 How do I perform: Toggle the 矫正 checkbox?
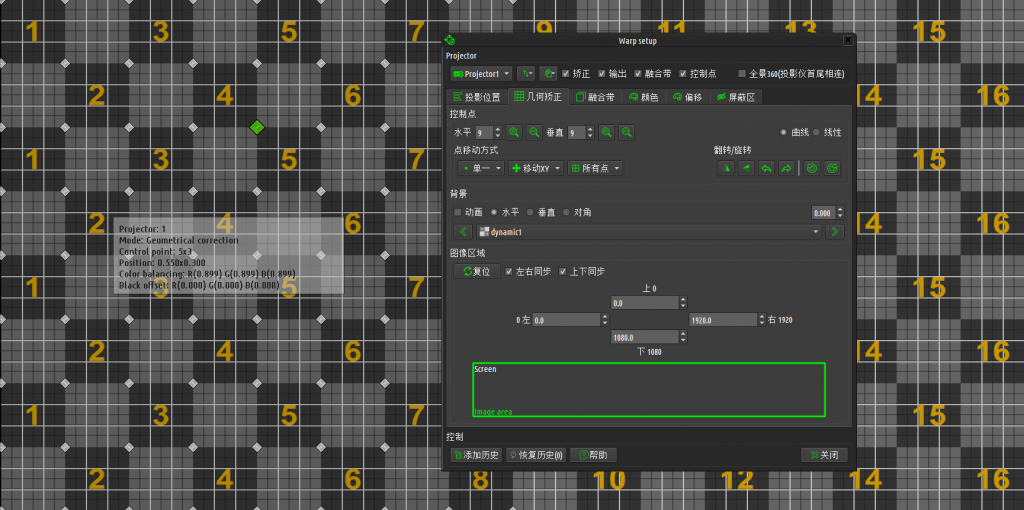567,74
